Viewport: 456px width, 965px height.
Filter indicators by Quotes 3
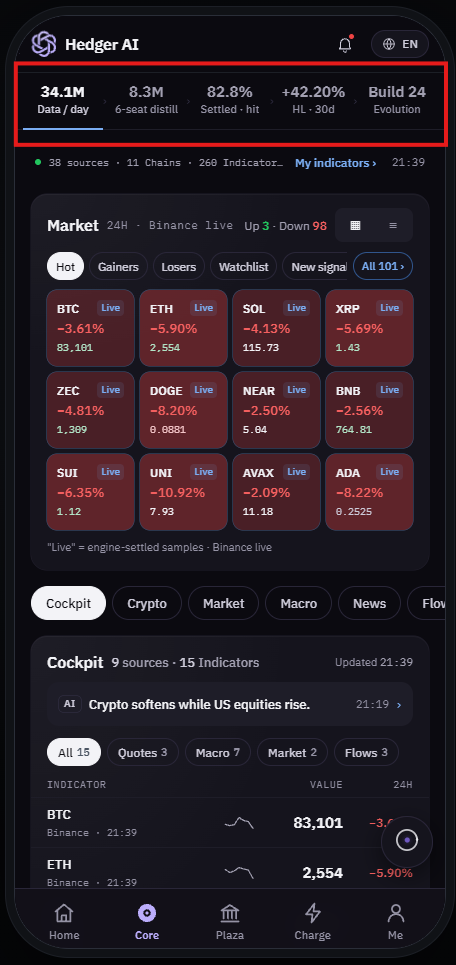click(143, 752)
